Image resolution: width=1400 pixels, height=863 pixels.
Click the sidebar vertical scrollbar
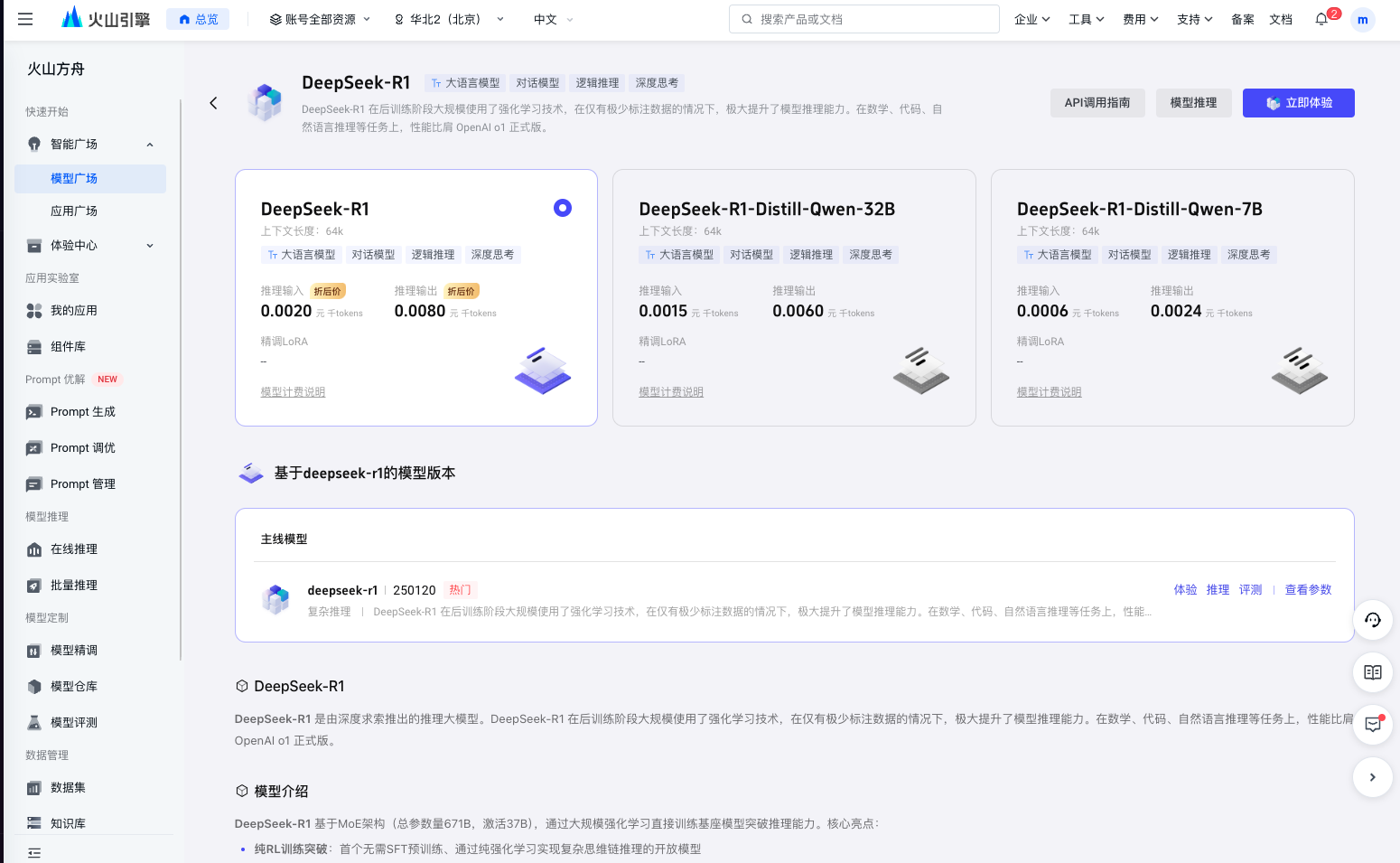point(182,380)
